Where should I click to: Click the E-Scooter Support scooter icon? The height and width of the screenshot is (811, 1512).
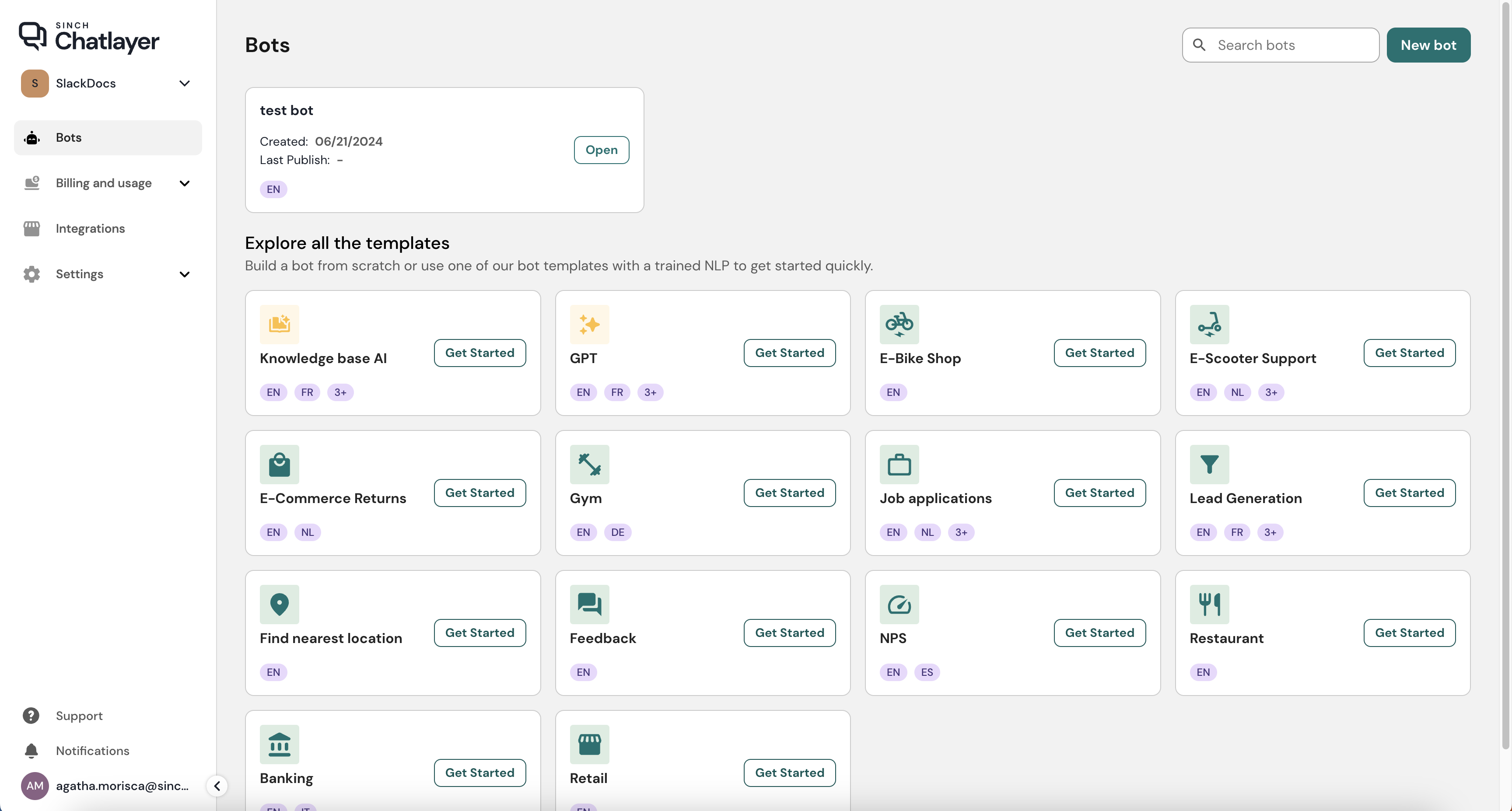click(x=1208, y=324)
